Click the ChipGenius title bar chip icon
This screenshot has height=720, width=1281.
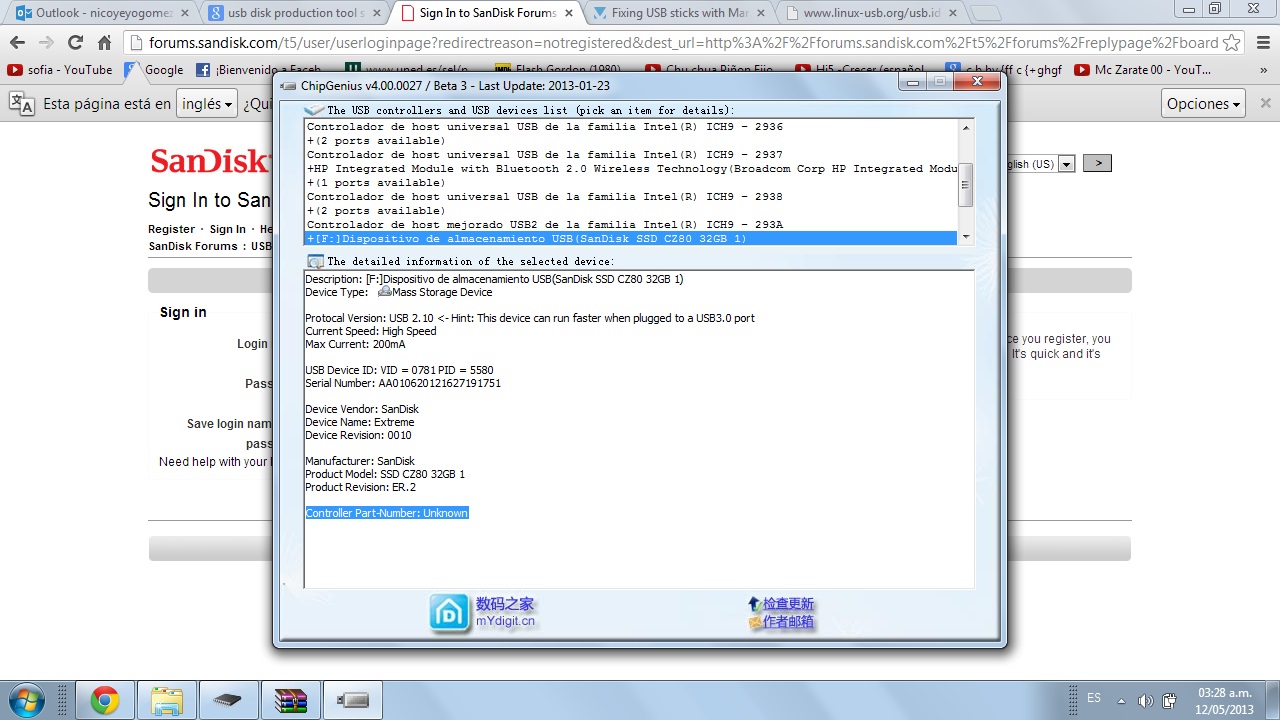(289, 85)
